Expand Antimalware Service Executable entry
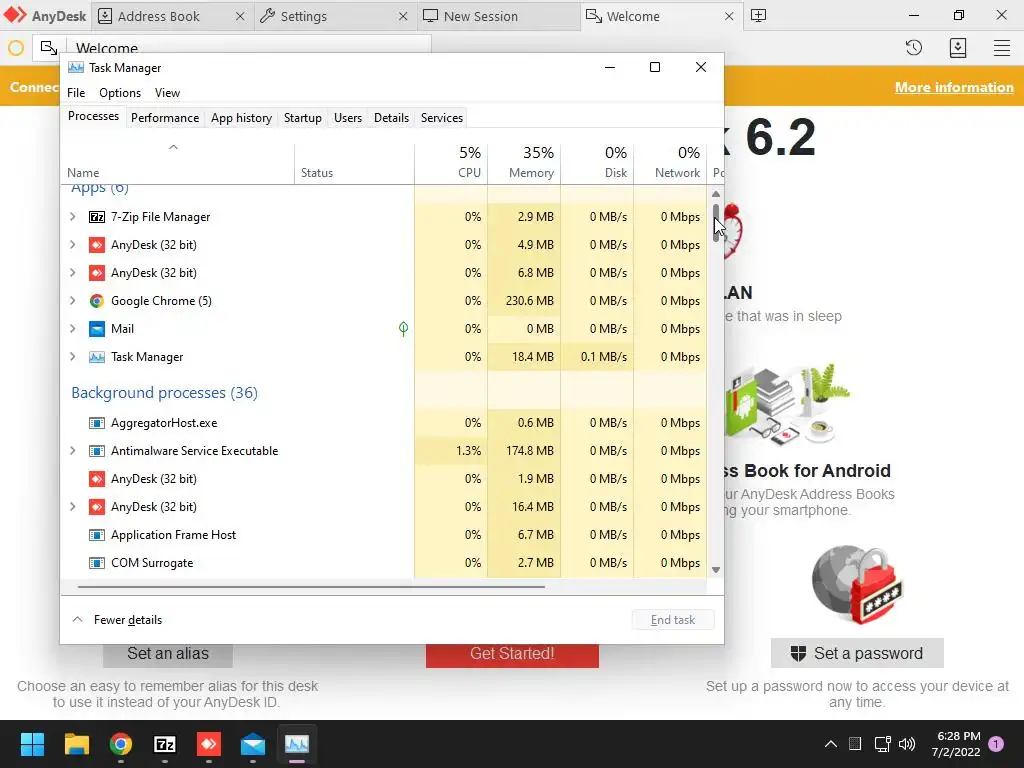 coord(72,451)
